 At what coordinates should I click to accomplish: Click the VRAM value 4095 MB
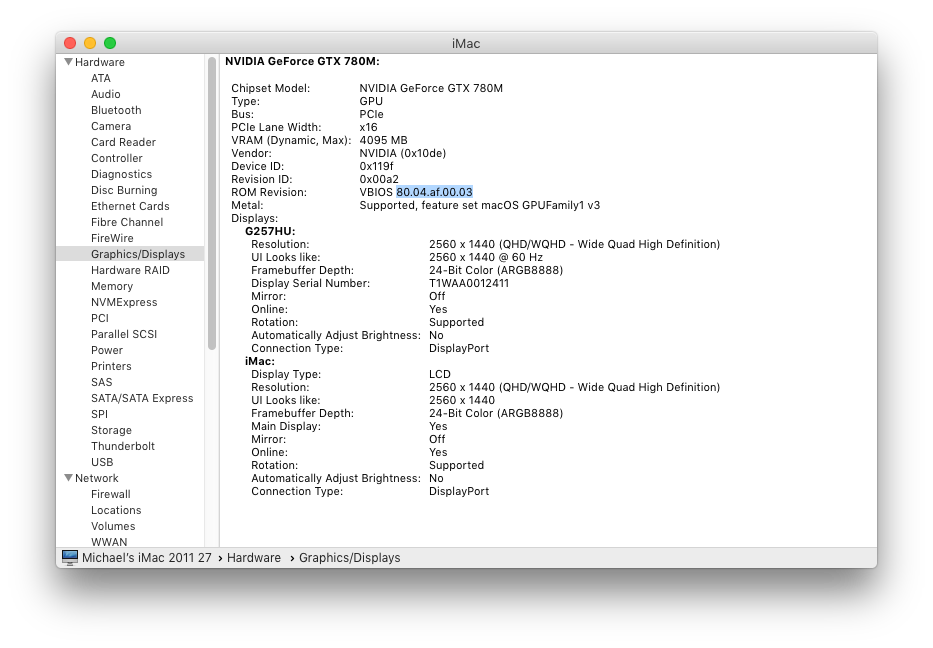[383, 140]
